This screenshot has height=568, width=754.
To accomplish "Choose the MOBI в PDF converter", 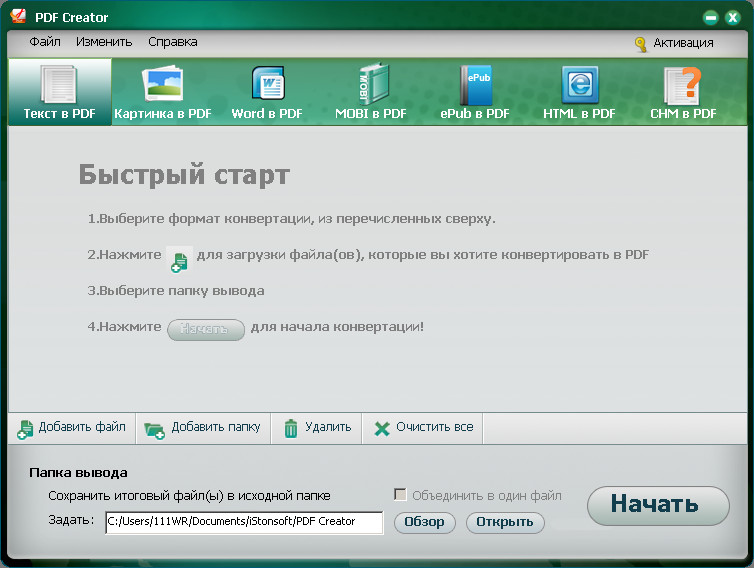I will pyautogui.click(x=371, y=92).
